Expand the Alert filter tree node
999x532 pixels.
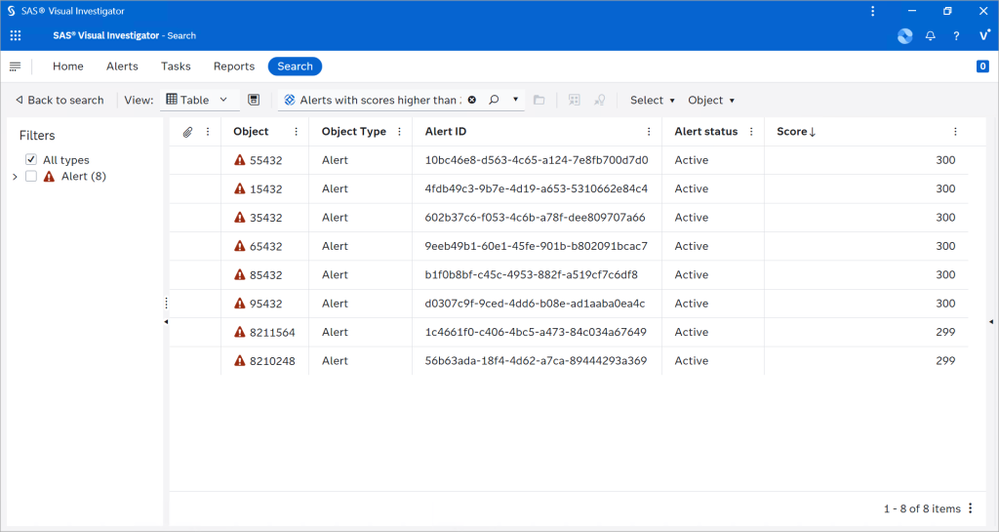click(15, 176)
